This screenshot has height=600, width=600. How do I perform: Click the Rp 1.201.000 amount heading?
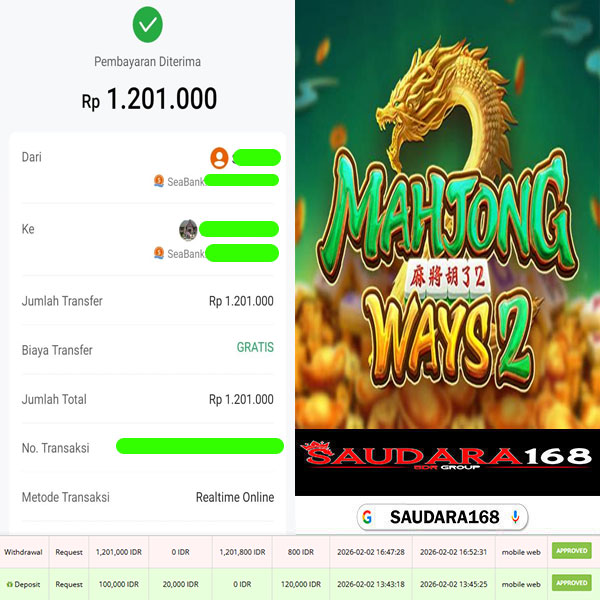[x=149, y=99]
